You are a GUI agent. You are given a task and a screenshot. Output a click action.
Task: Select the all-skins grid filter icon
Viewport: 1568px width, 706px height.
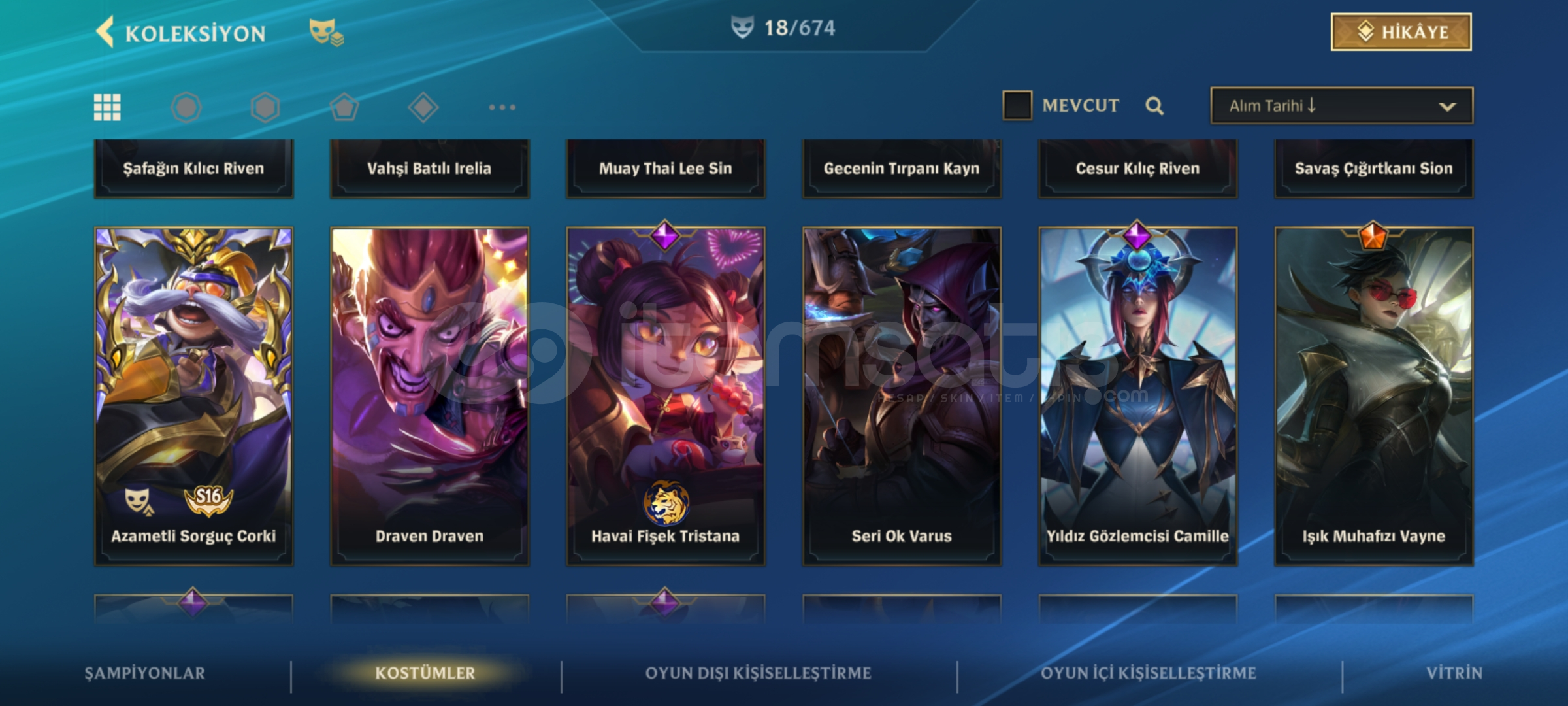pyautogui.click(x=107, y=107)
